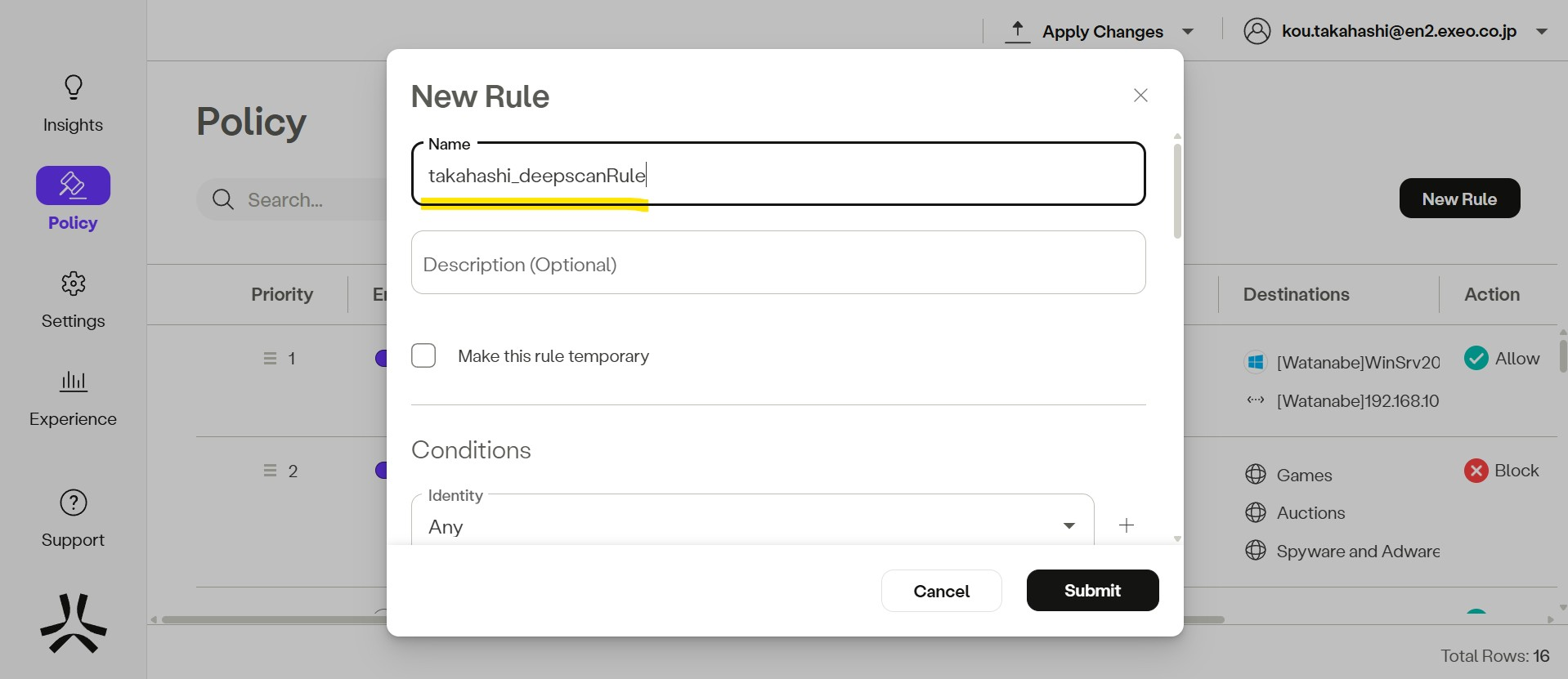Select the Policy icon in sidebar
The width and height of the screenshot is (1568, 679).
click(73, 185)
